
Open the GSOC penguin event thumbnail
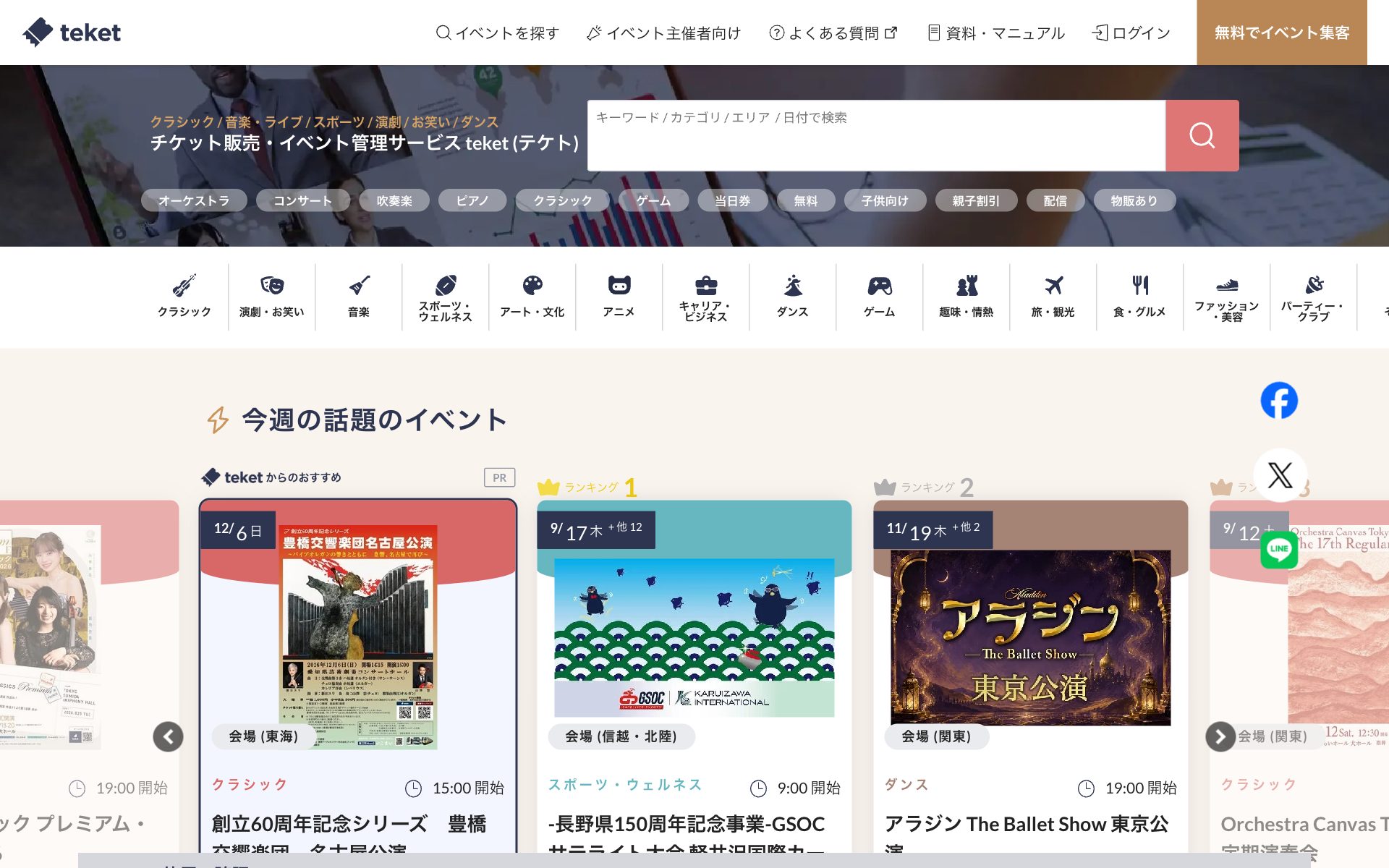pyautogui.click(x=694, y=637)
